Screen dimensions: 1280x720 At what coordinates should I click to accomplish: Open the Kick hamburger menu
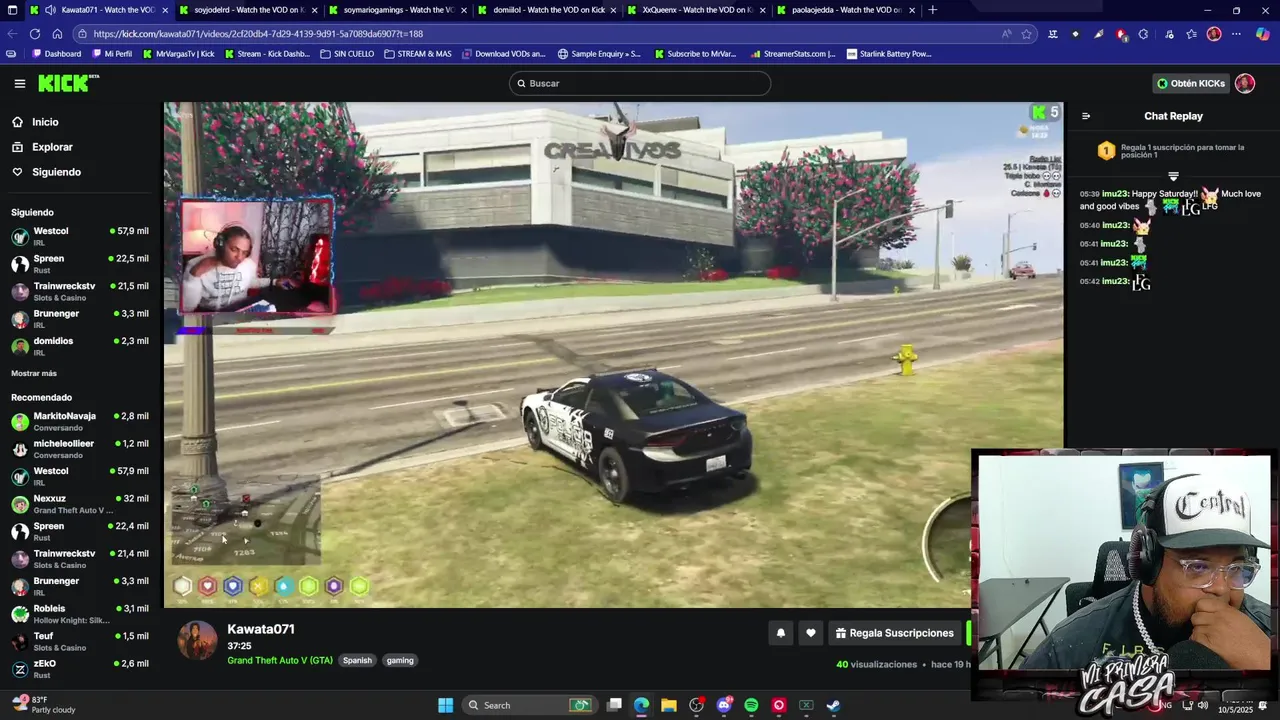point(19,83)
